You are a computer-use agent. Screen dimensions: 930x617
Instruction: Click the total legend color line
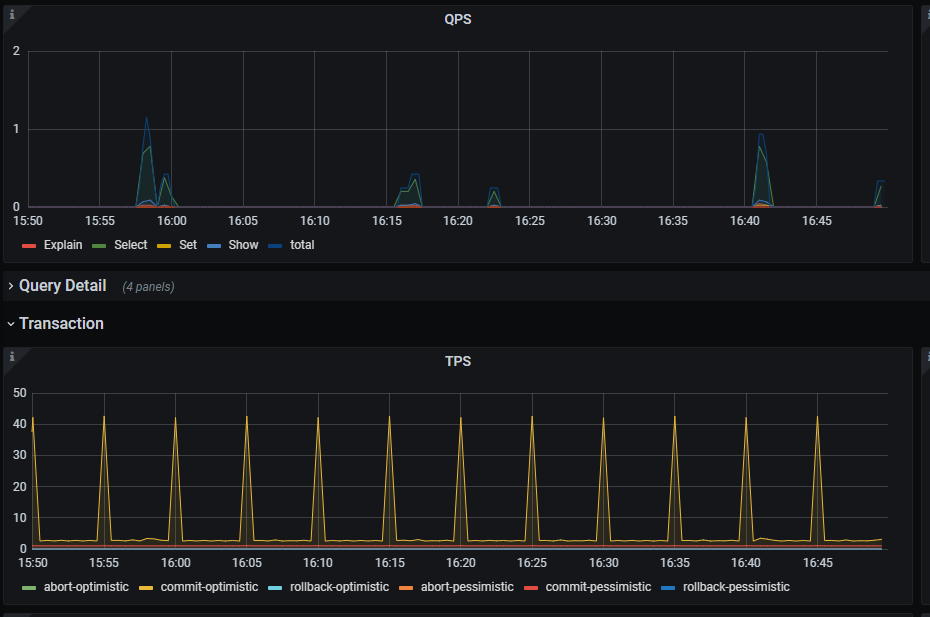point(275,245)
